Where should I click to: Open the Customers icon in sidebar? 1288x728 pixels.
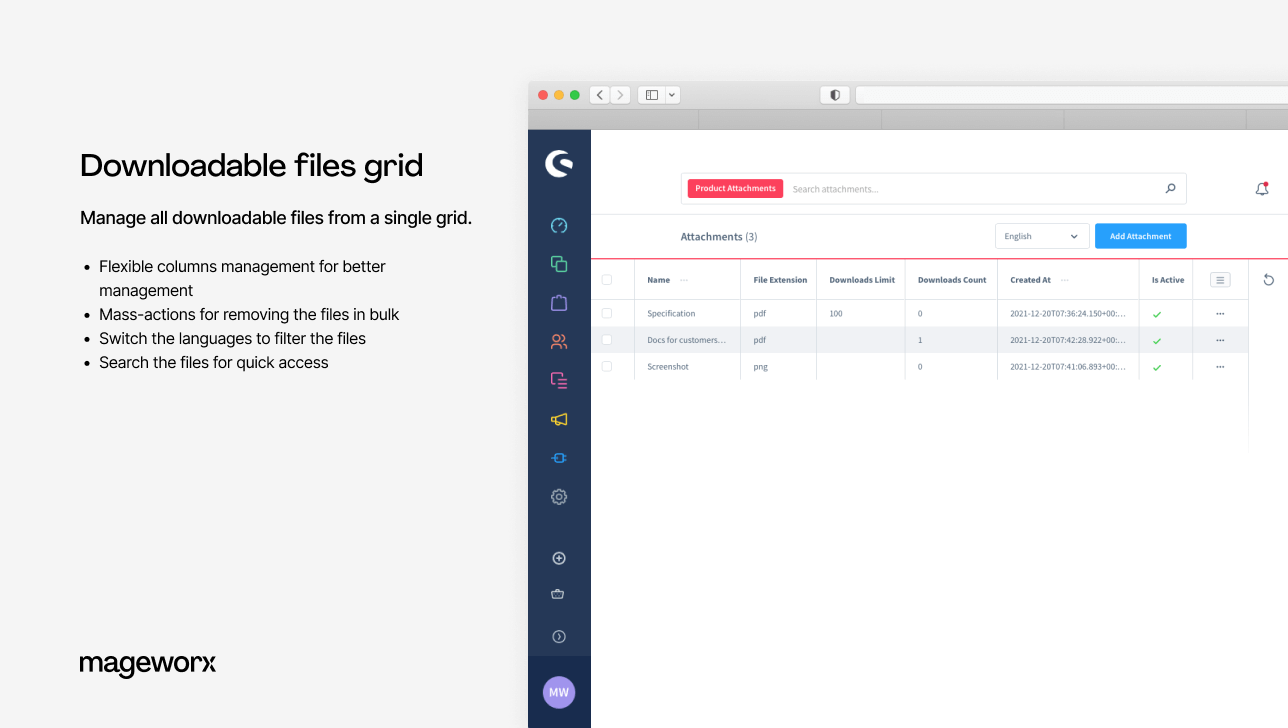click(559, 342)
